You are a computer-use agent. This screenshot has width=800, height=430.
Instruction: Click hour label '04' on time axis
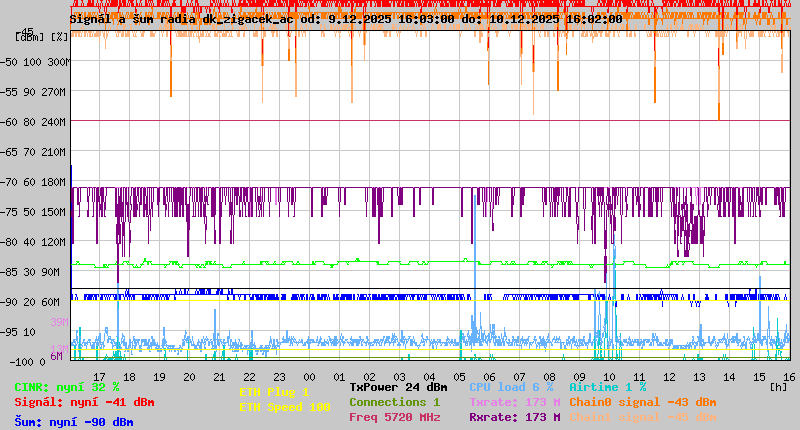(430, 377)
